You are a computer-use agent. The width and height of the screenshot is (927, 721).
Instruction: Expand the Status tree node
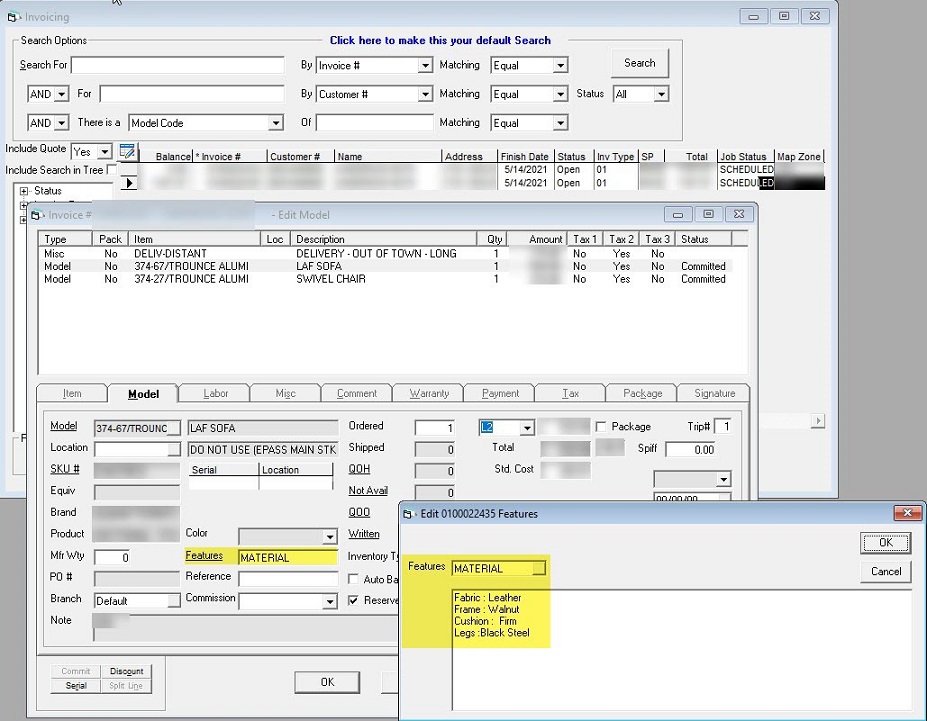click(x=24, y=191)
